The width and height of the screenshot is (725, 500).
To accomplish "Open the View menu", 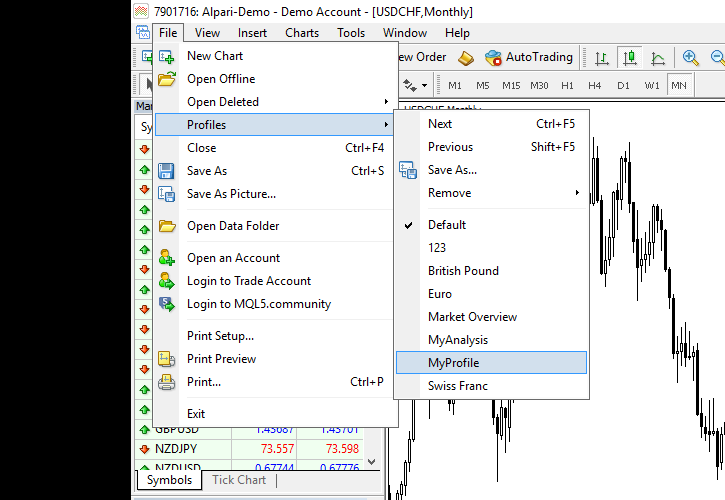I will [207, 33].
